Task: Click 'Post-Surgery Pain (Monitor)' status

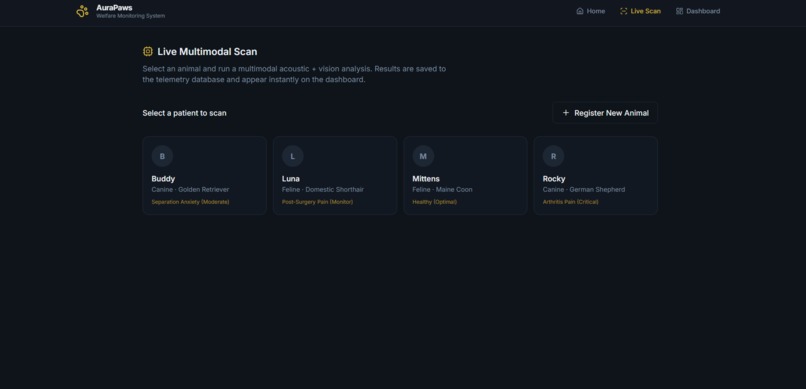Action: 317,202
